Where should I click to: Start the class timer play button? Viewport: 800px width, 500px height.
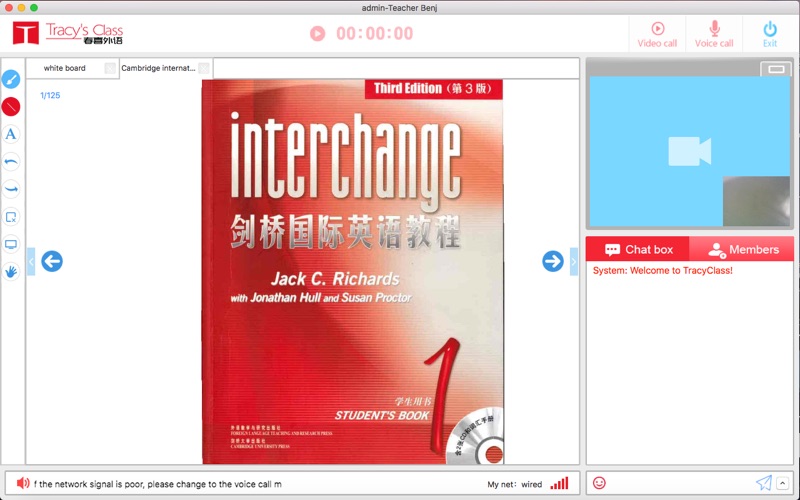[x=317, y=34]
